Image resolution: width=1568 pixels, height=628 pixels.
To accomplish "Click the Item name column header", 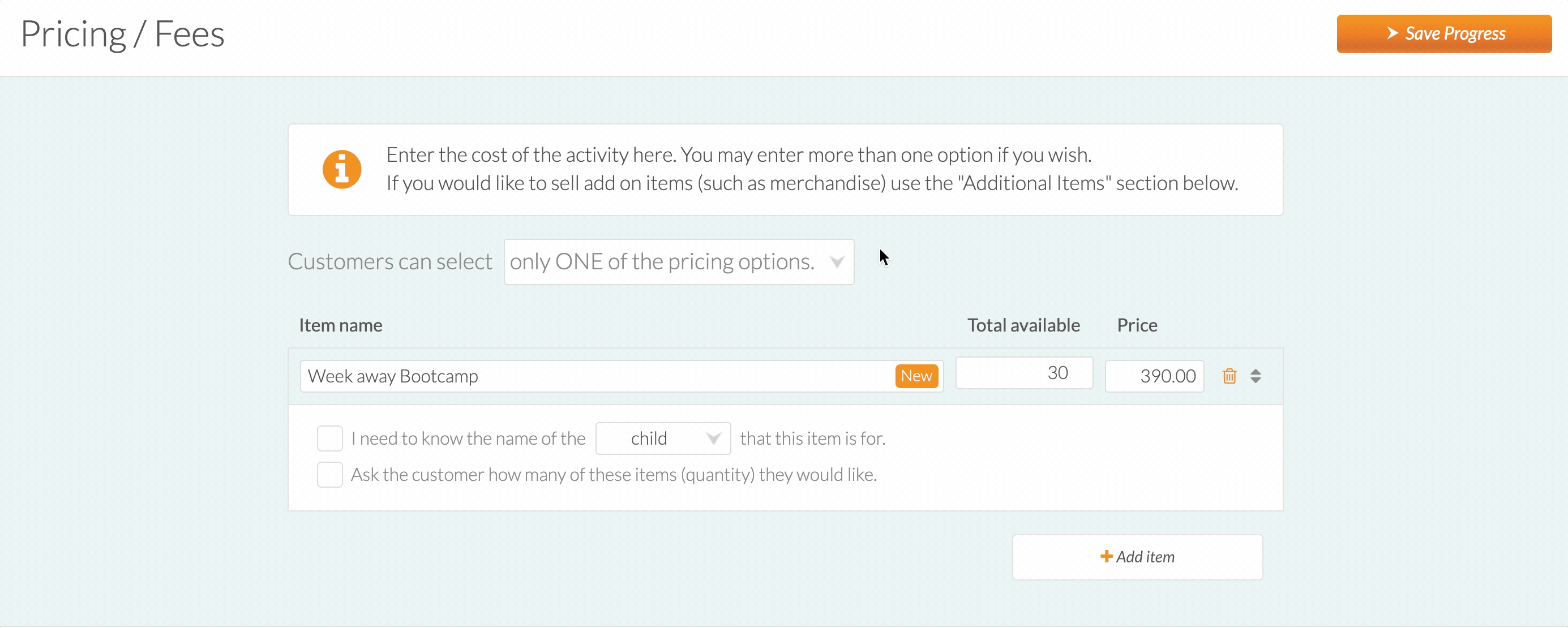I will point(340,325).
